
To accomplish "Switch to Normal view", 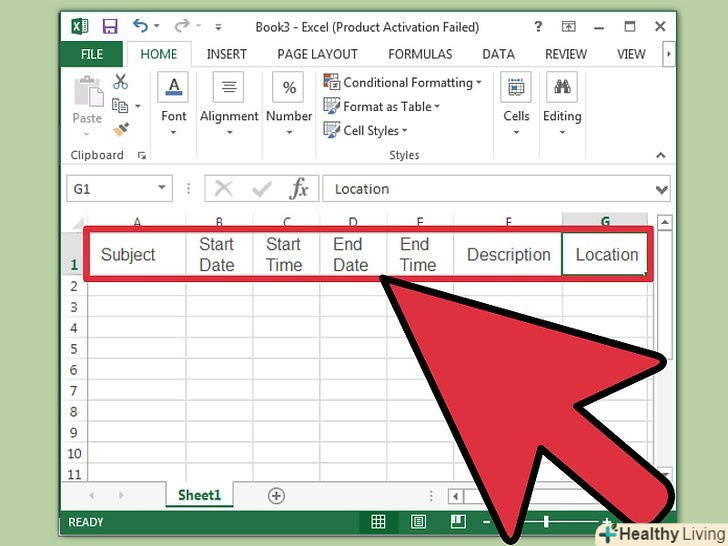I will click(378, 522).
